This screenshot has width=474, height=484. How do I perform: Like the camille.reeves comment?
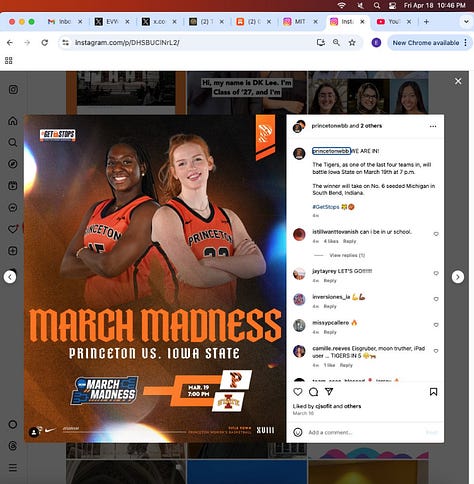click(x=436, y=351)
